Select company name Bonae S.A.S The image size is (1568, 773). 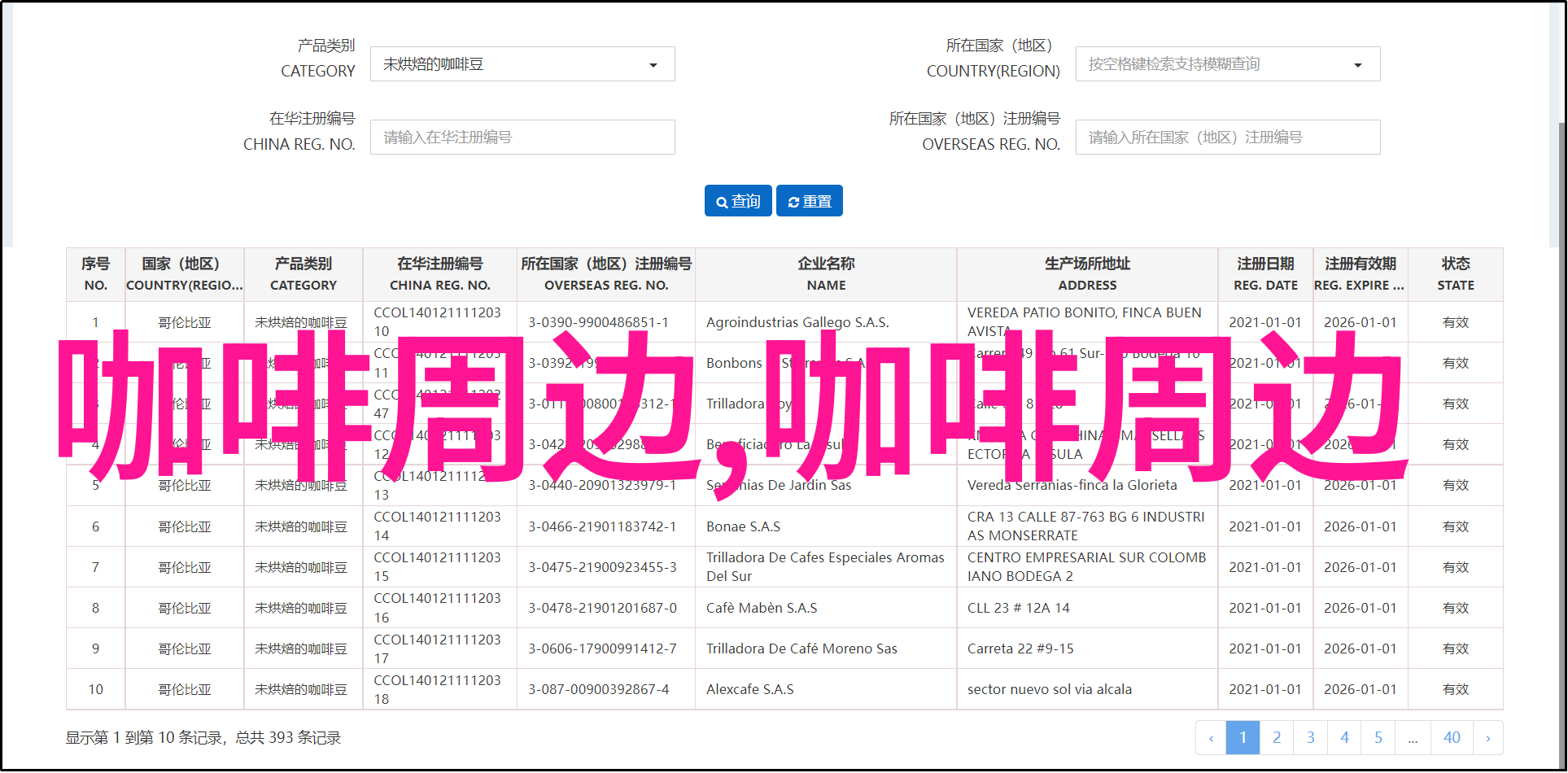point(743,526)
